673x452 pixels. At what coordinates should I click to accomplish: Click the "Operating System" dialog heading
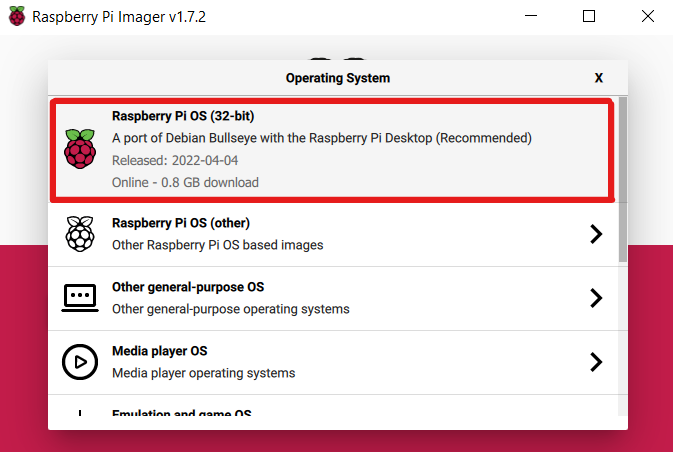338,78
